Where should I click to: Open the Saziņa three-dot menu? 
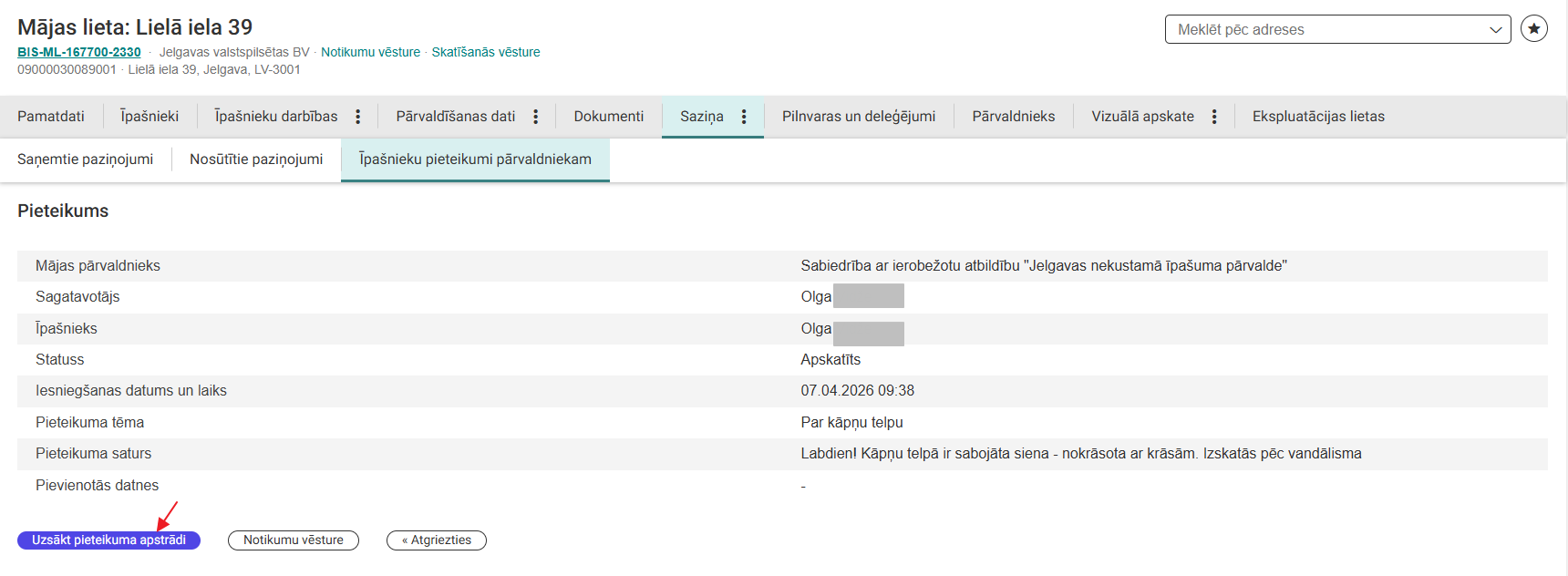pyautogui.click(x=744, y=117)
